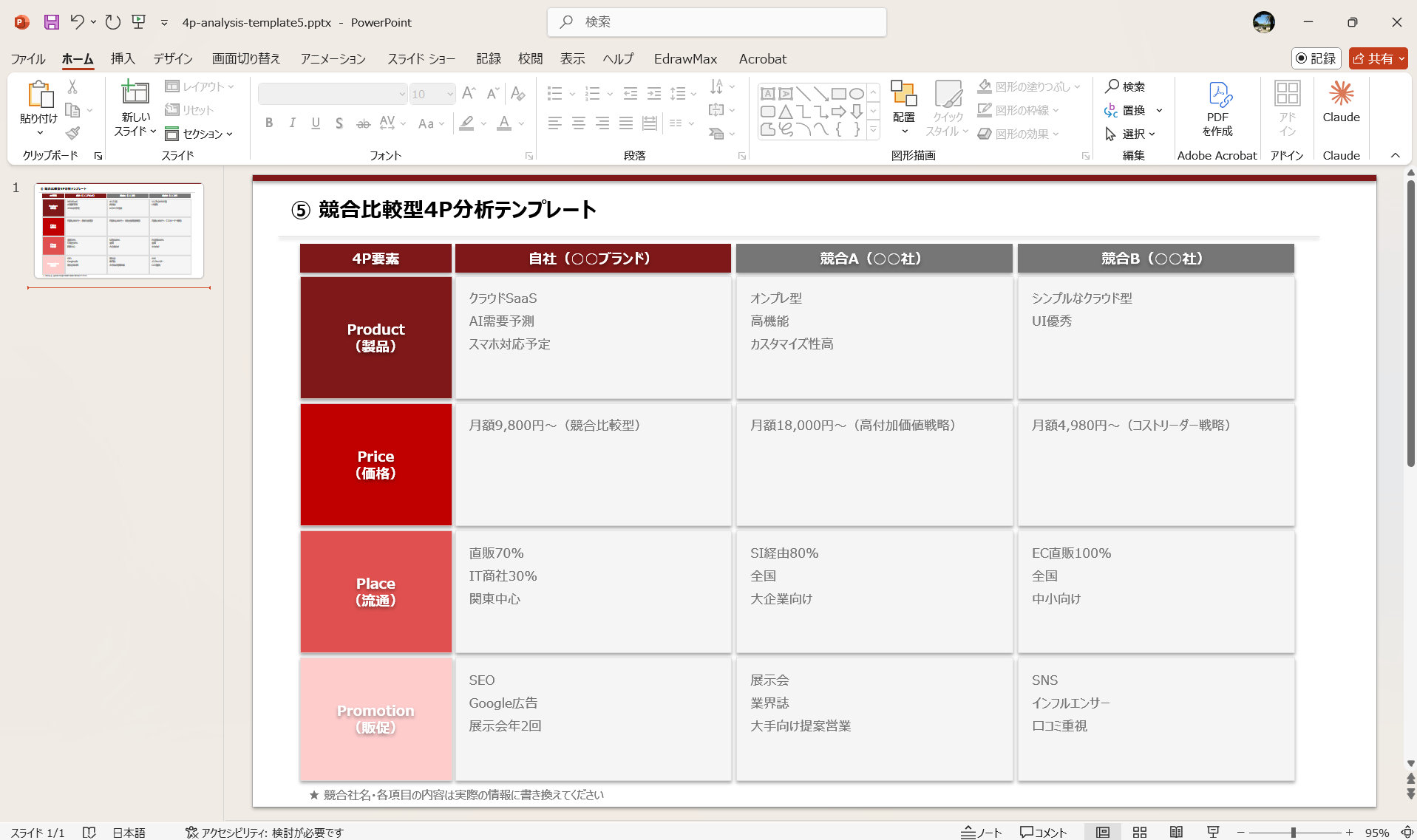Click the Add-ins (アドイン) icon
The height and width of the screenshot is (840, 1417).
(x=1288, y=109)
